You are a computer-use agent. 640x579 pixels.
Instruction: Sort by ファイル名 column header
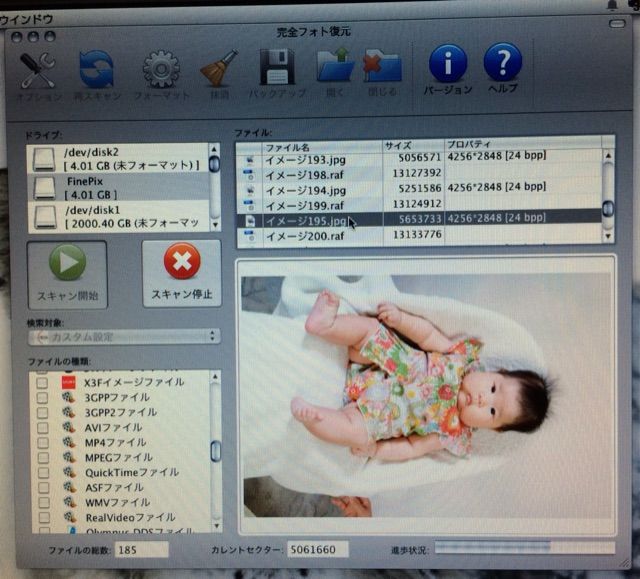coord(322,147)
